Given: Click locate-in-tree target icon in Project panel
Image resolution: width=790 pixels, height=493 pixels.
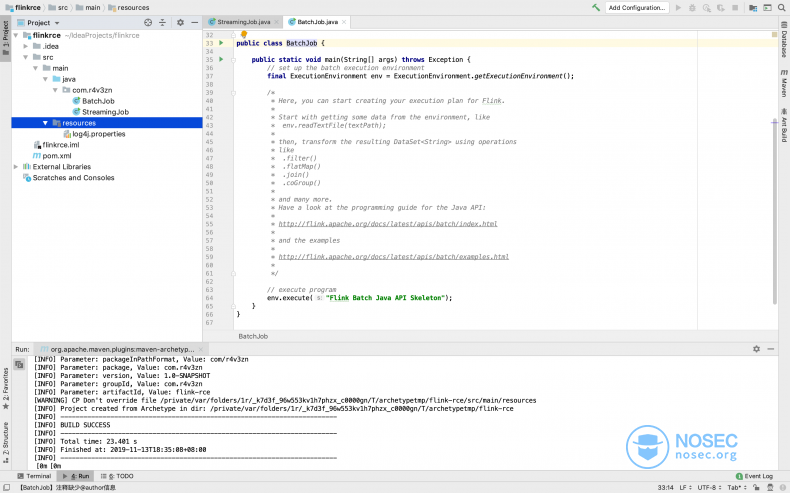Looking at the screenshot, I should click(148, 23).
